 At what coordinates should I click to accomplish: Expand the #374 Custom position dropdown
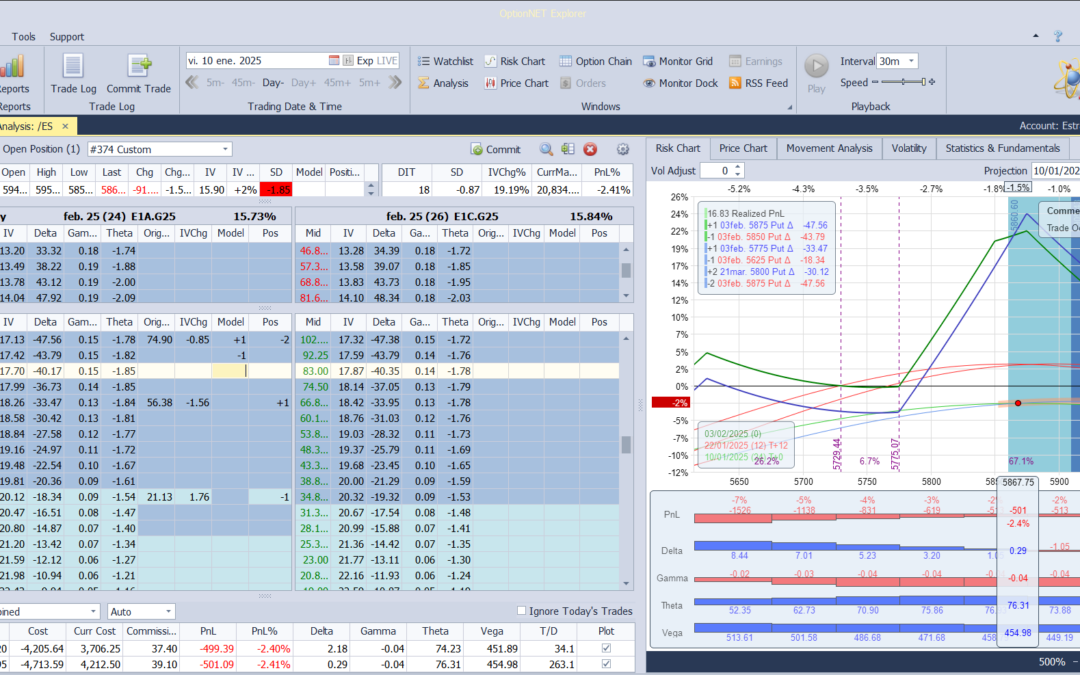pos(224,149)
